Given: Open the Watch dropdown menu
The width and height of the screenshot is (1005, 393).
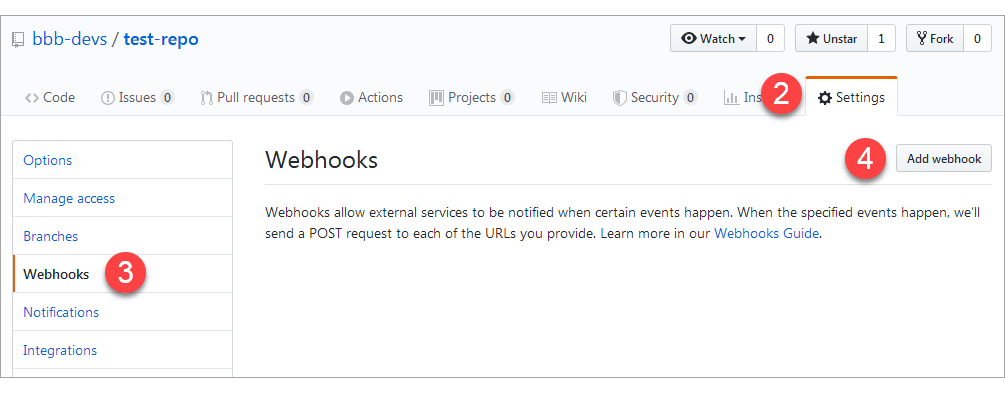Looking at the screenshot, I should point(713,38).
